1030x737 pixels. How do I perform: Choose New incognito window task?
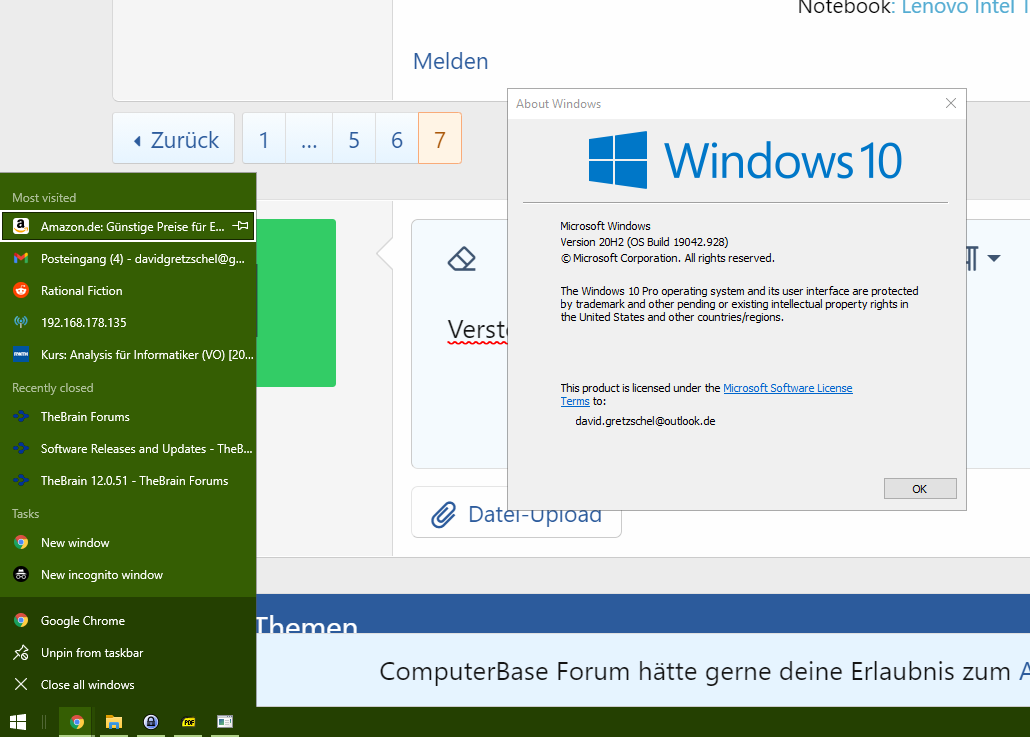coord(128,575)
